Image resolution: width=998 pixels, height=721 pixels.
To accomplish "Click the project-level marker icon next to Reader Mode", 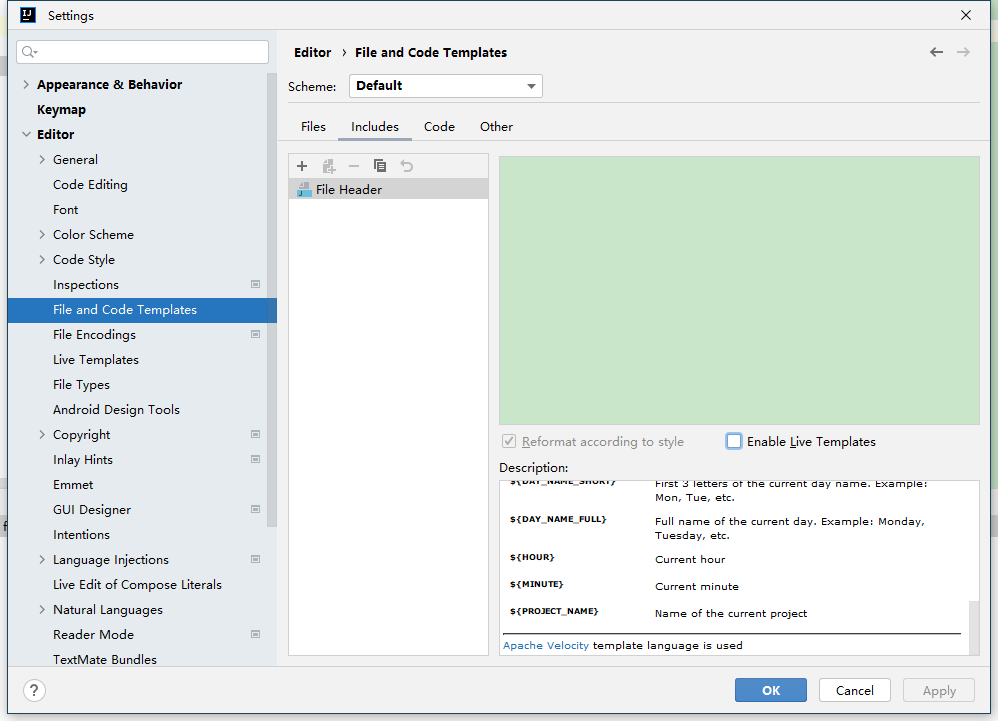I will pos(255,634).
